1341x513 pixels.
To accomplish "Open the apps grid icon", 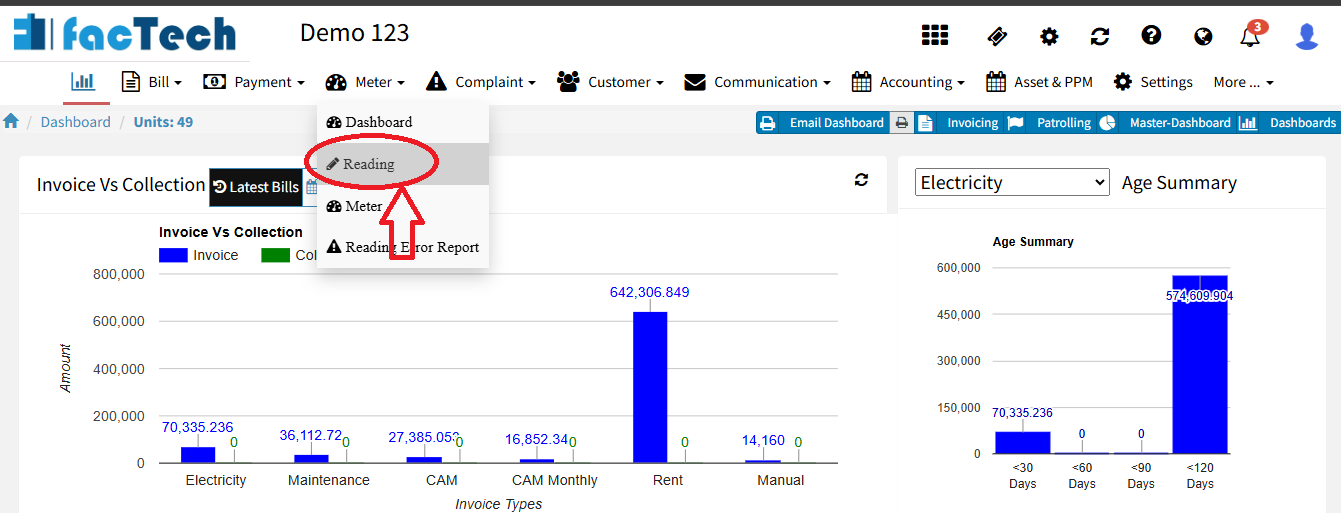I will coord(934,36).
